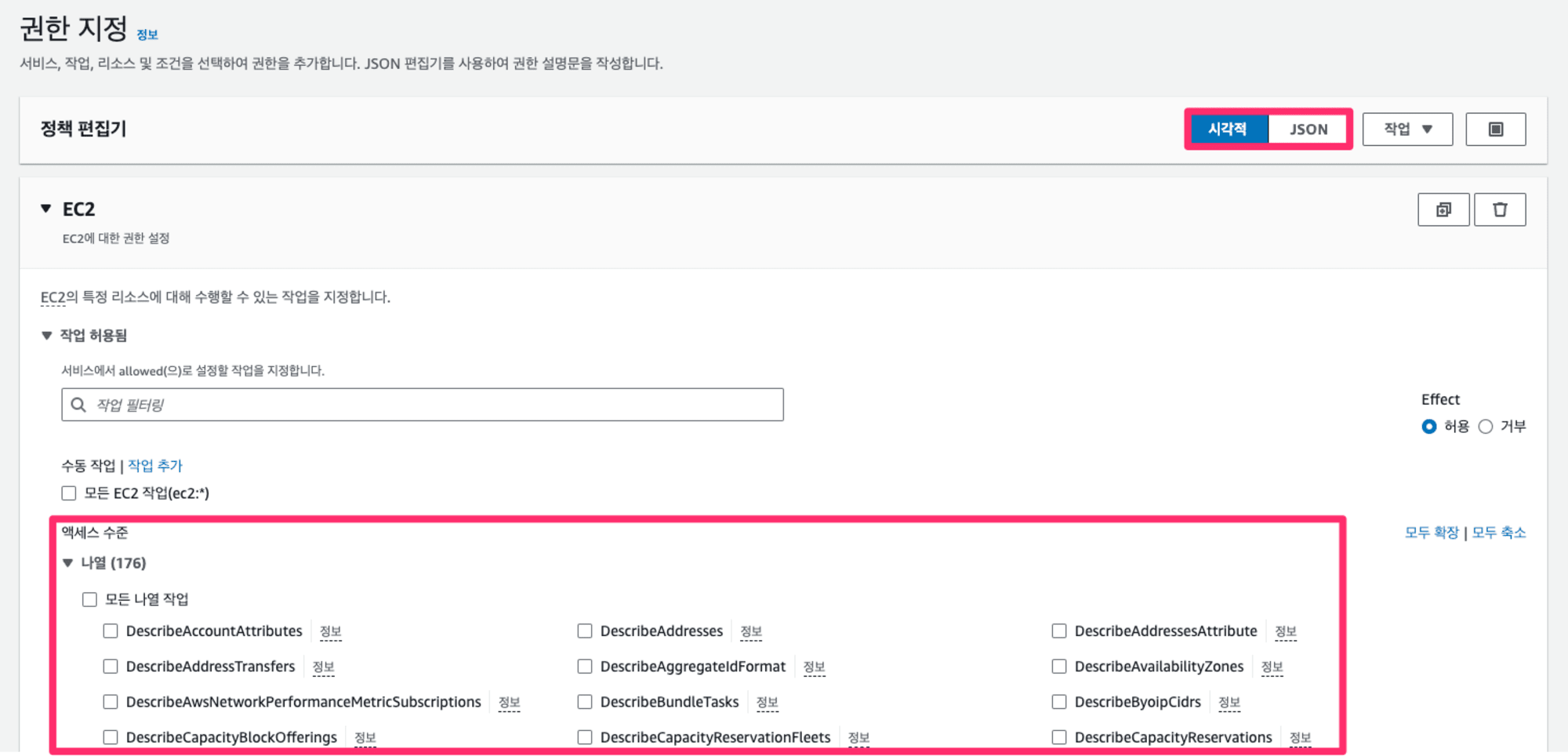The image size is (1568, 756).
Task: Open 정보 link for DescribeByoipCidrs
Action: [x=1229, y=702]
